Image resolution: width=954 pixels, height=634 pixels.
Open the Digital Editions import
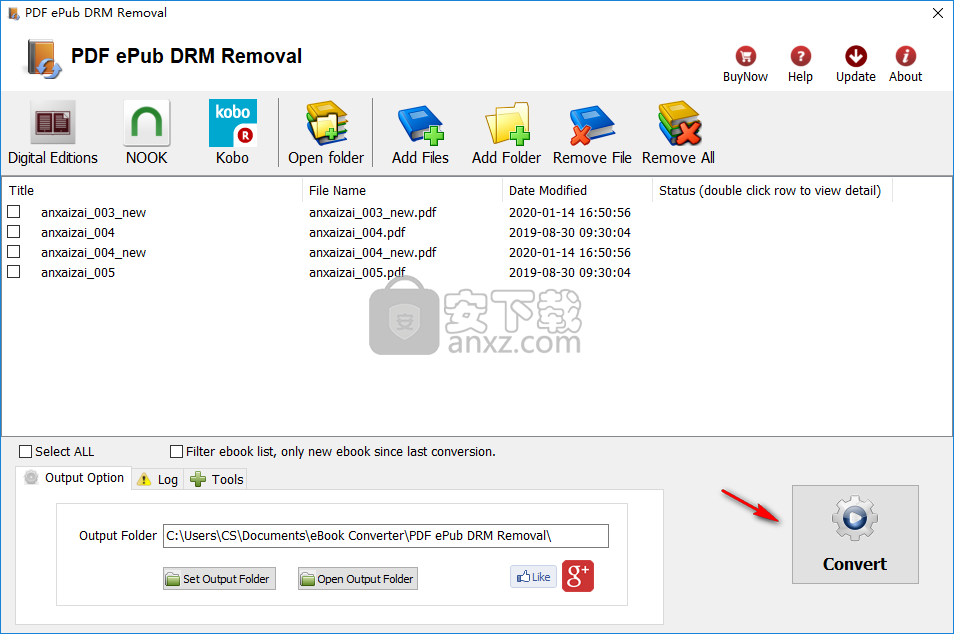(53, 133)
